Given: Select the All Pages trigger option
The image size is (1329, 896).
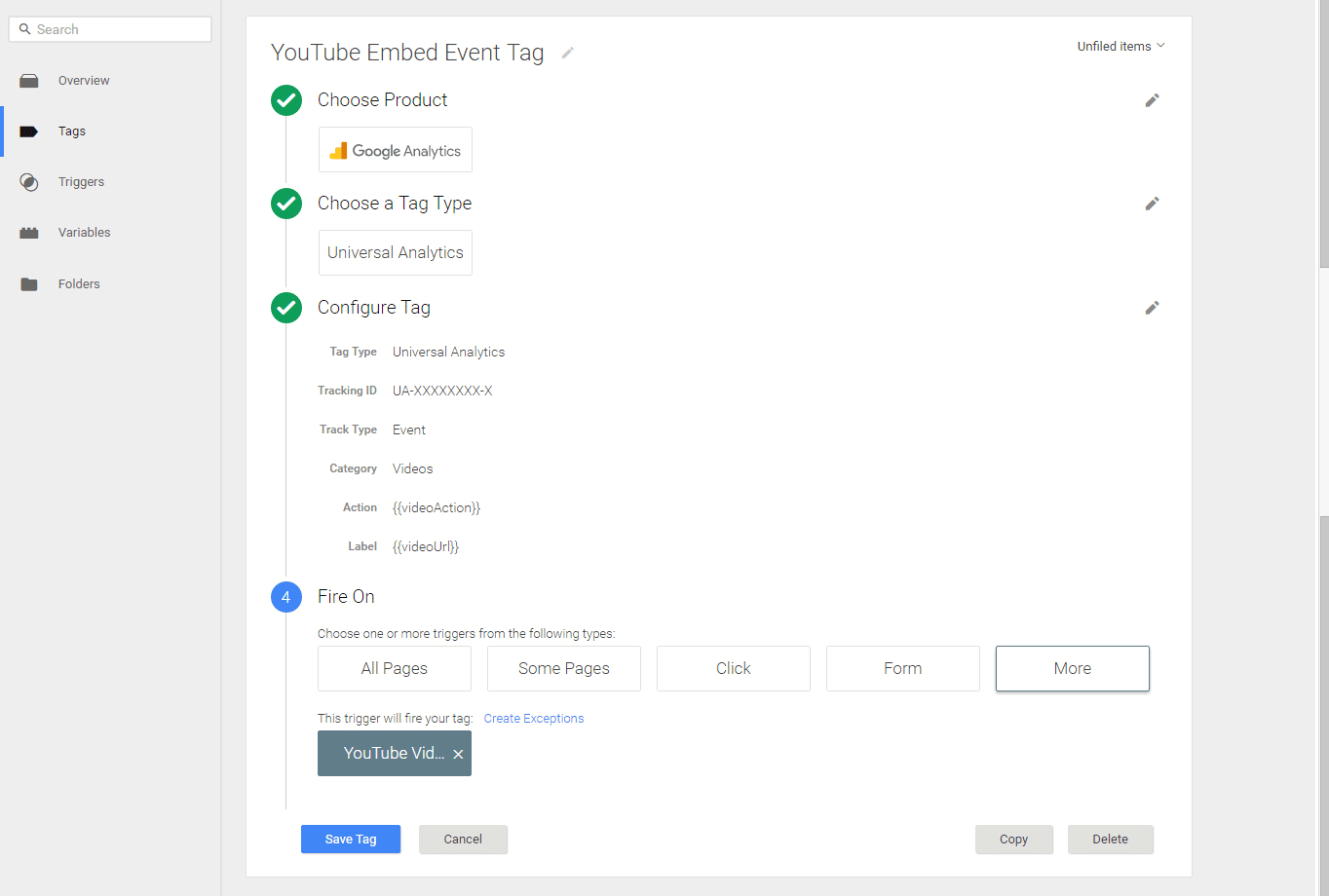Looking at the screenshot, I should [x=394, y=668].
